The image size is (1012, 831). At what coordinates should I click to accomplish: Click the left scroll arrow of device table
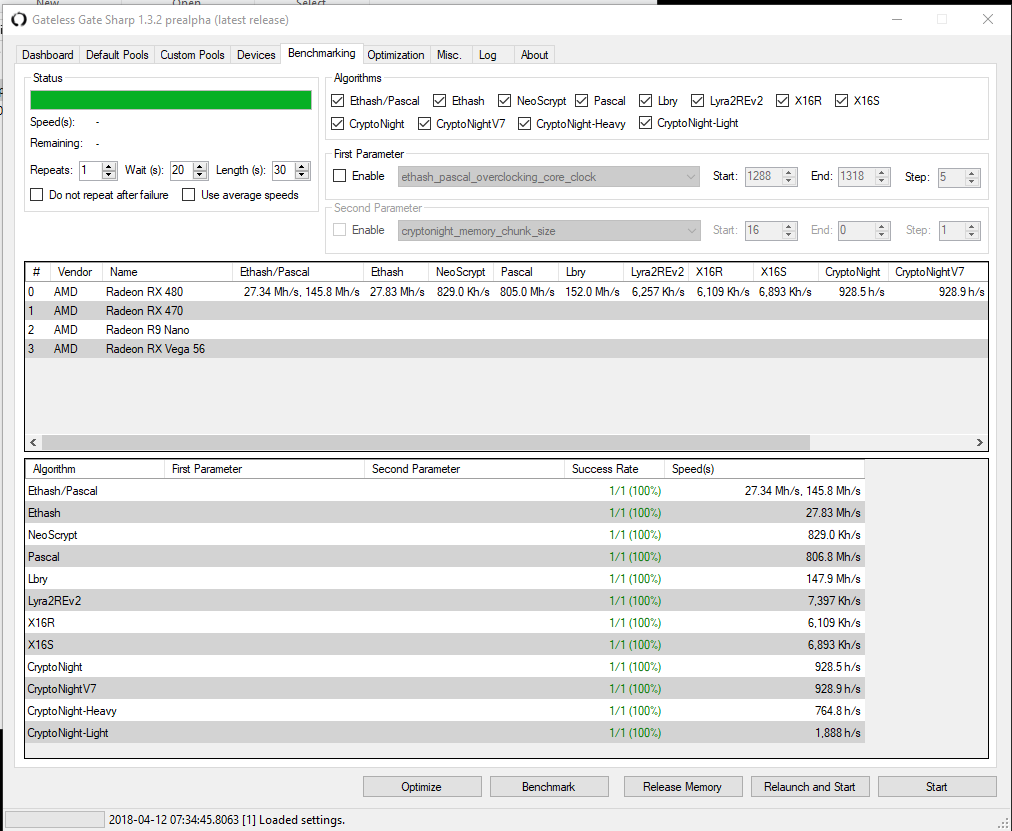(x=34, y=443)
